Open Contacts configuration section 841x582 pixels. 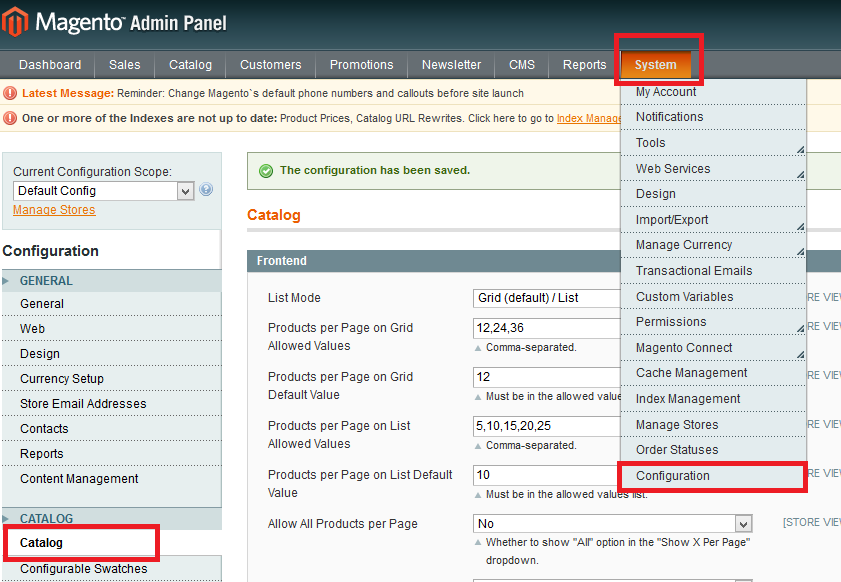[x=112, y=429]
